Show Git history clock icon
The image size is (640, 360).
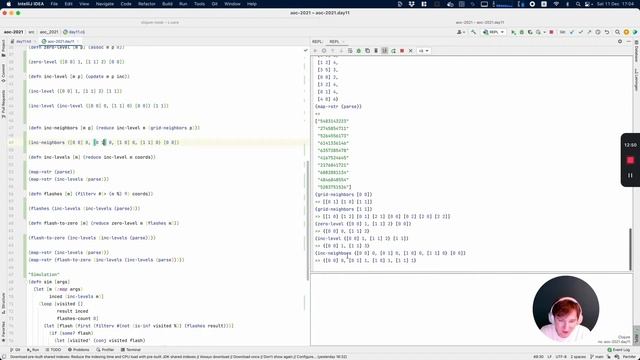(598, 32)
